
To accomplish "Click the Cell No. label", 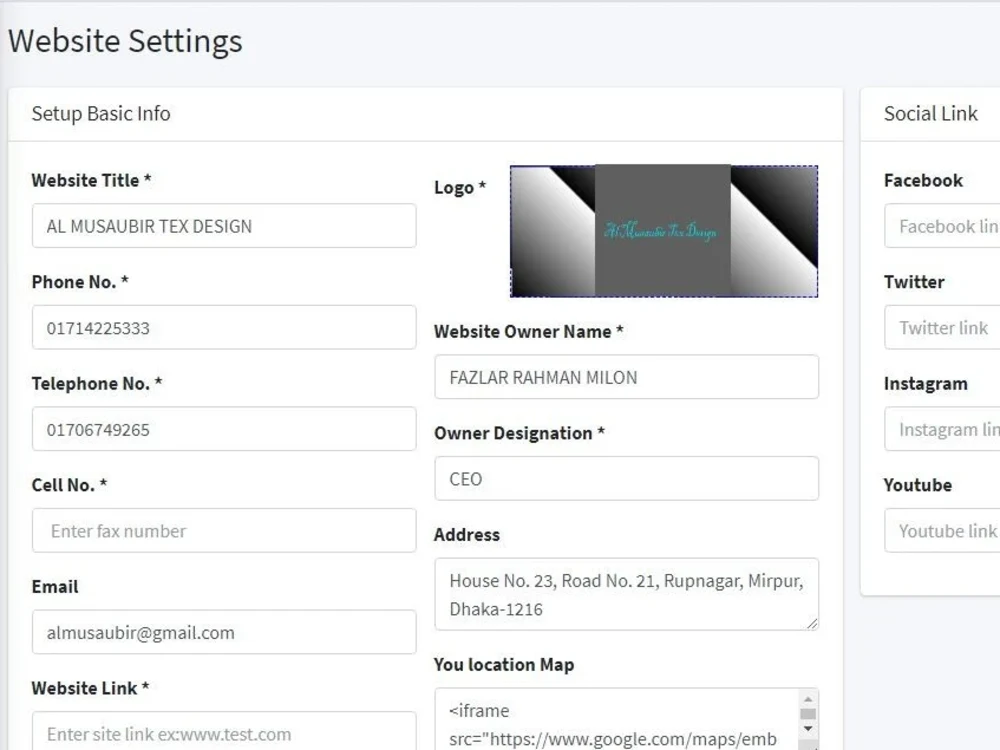I will pyautogui.click(x=69, y=485).
